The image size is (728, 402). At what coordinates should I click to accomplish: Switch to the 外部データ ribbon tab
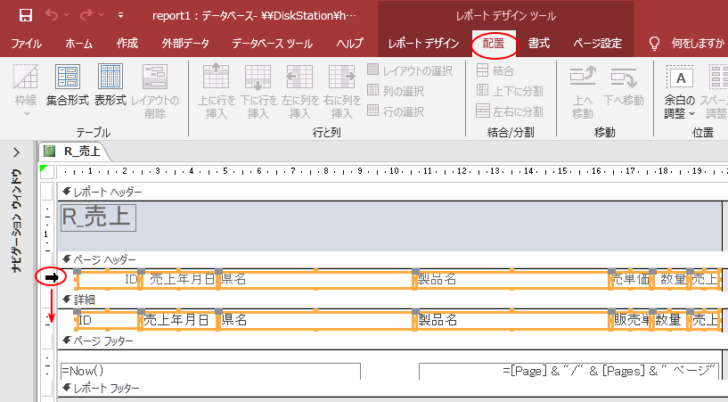[x=186, y=44]
